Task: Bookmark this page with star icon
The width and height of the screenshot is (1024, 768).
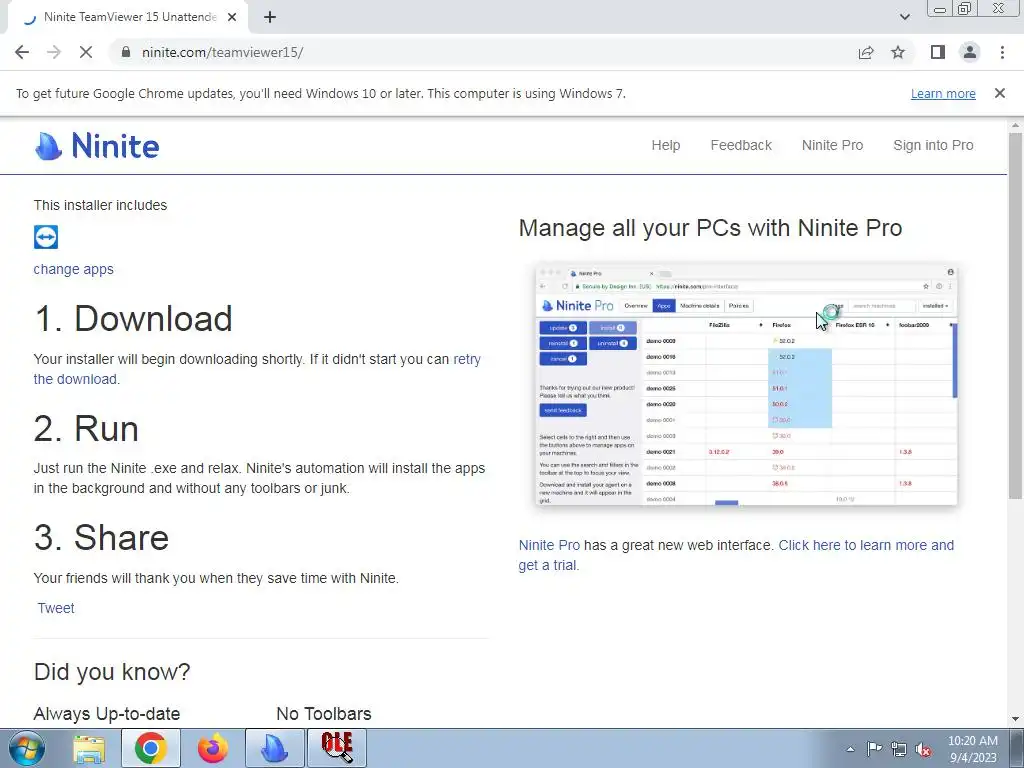Action: 898,52
